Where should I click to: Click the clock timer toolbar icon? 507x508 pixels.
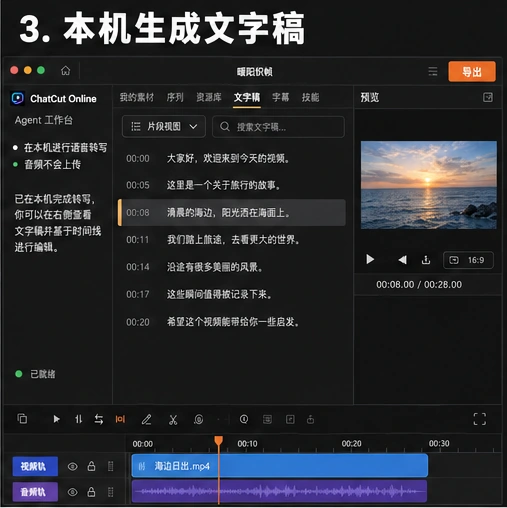tap(244, 419)
